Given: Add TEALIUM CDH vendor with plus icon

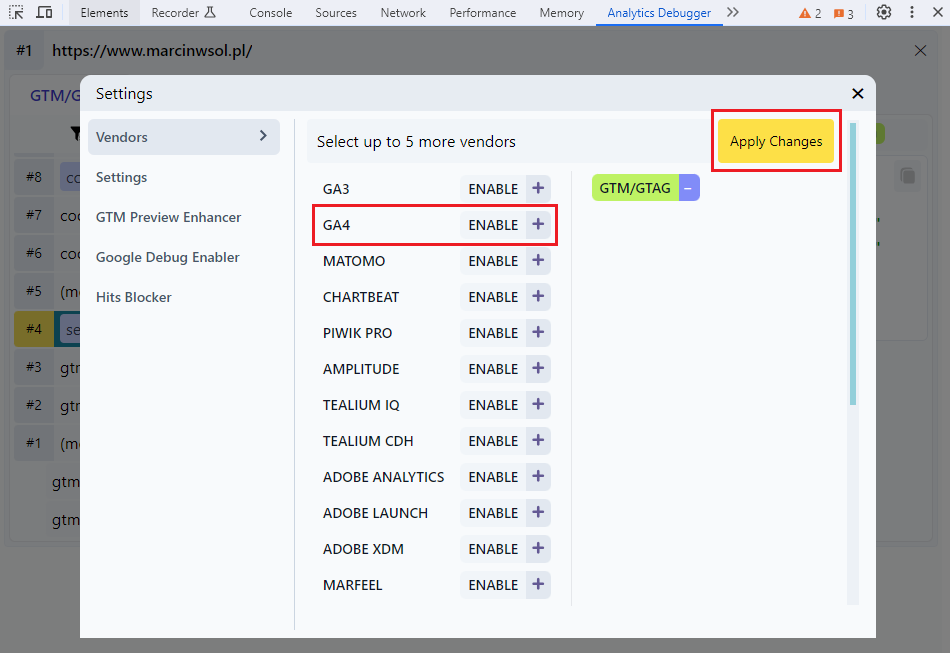Looking at the screenshot, I should (x=538, y=441).
